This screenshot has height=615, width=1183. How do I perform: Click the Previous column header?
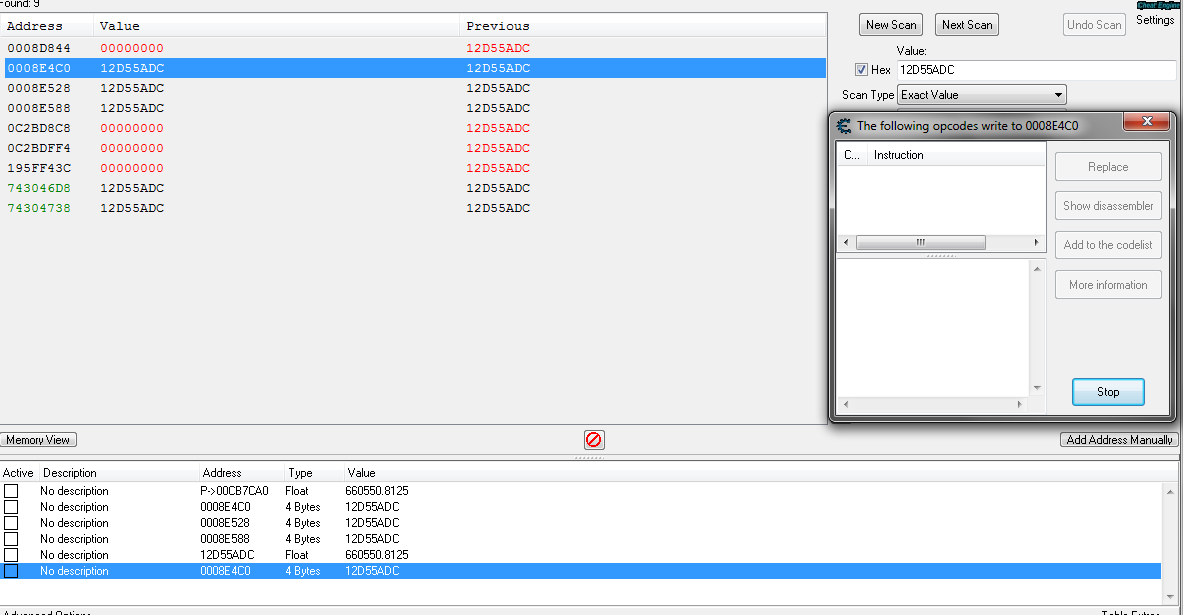point(498,26)
